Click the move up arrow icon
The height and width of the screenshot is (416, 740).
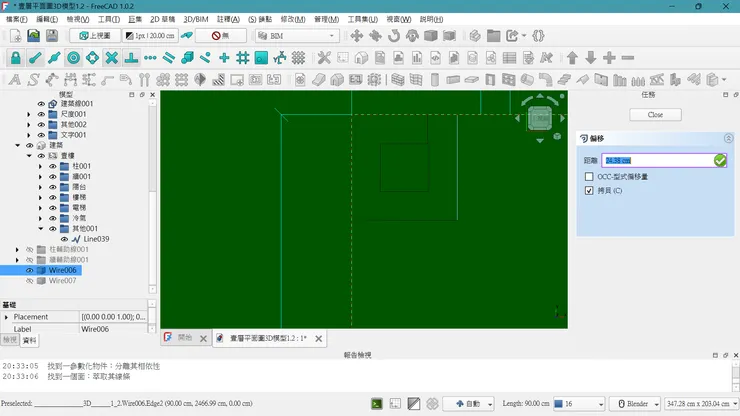[572, 58]
